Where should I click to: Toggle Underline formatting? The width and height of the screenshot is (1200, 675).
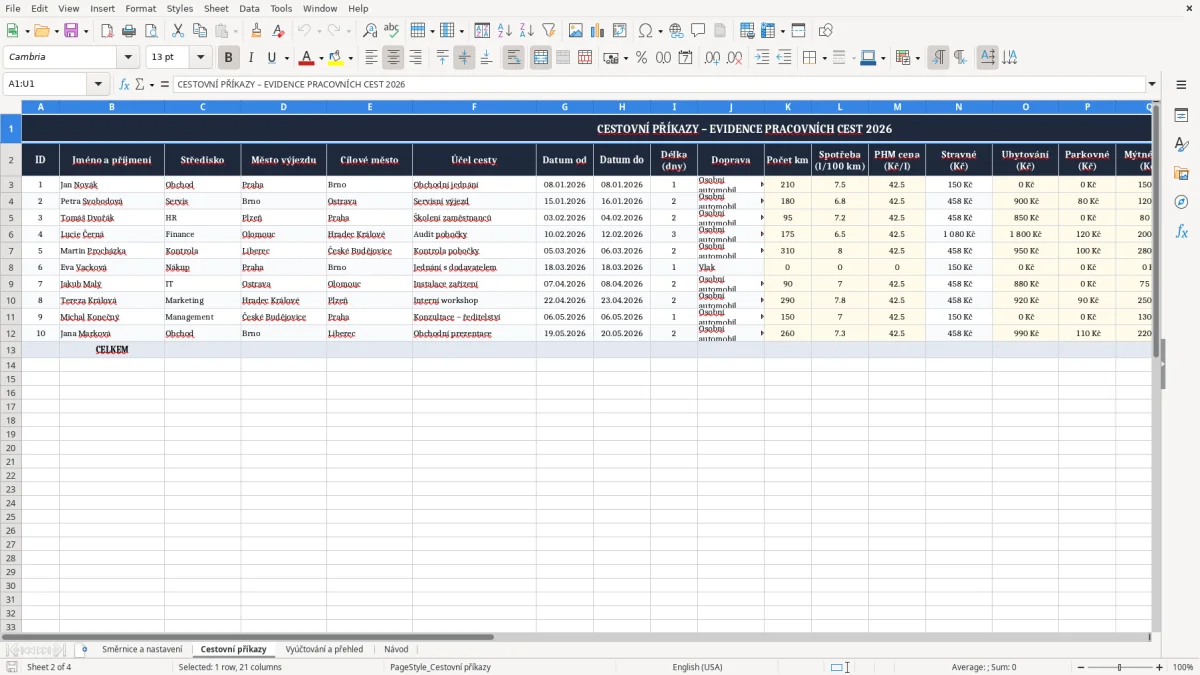(x=272, y=58)
